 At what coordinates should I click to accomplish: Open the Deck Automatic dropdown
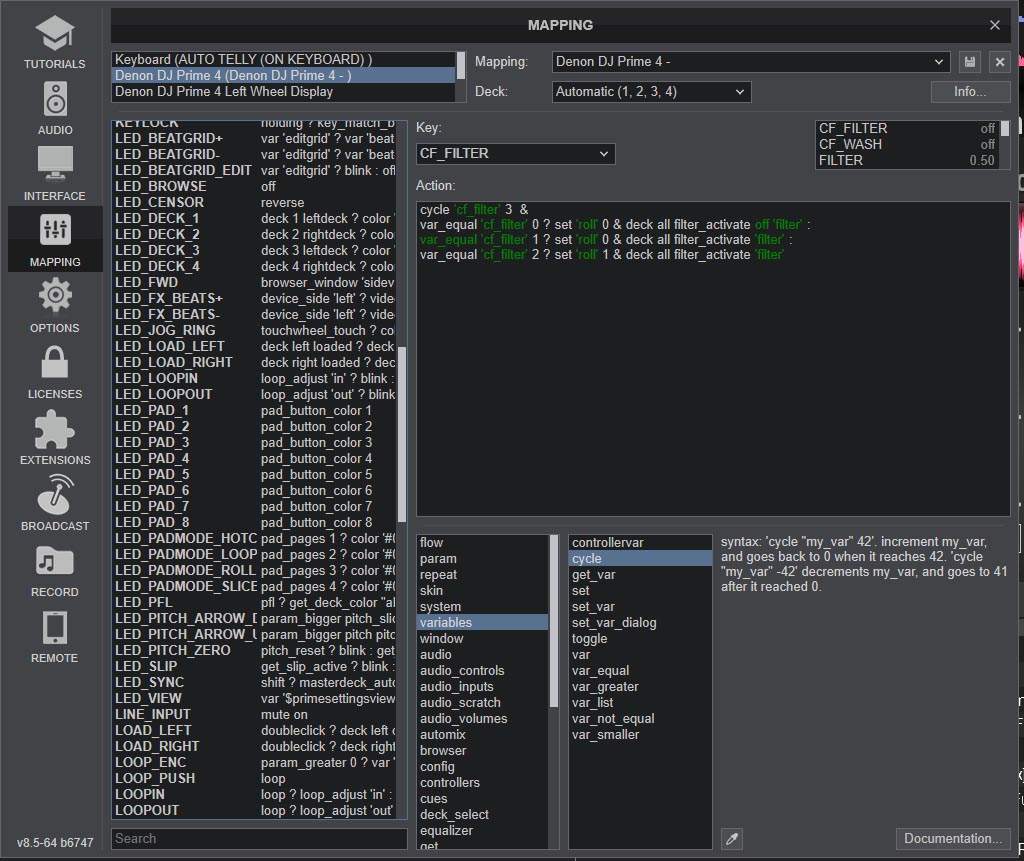pyautogui.click(x=651, y=92)
